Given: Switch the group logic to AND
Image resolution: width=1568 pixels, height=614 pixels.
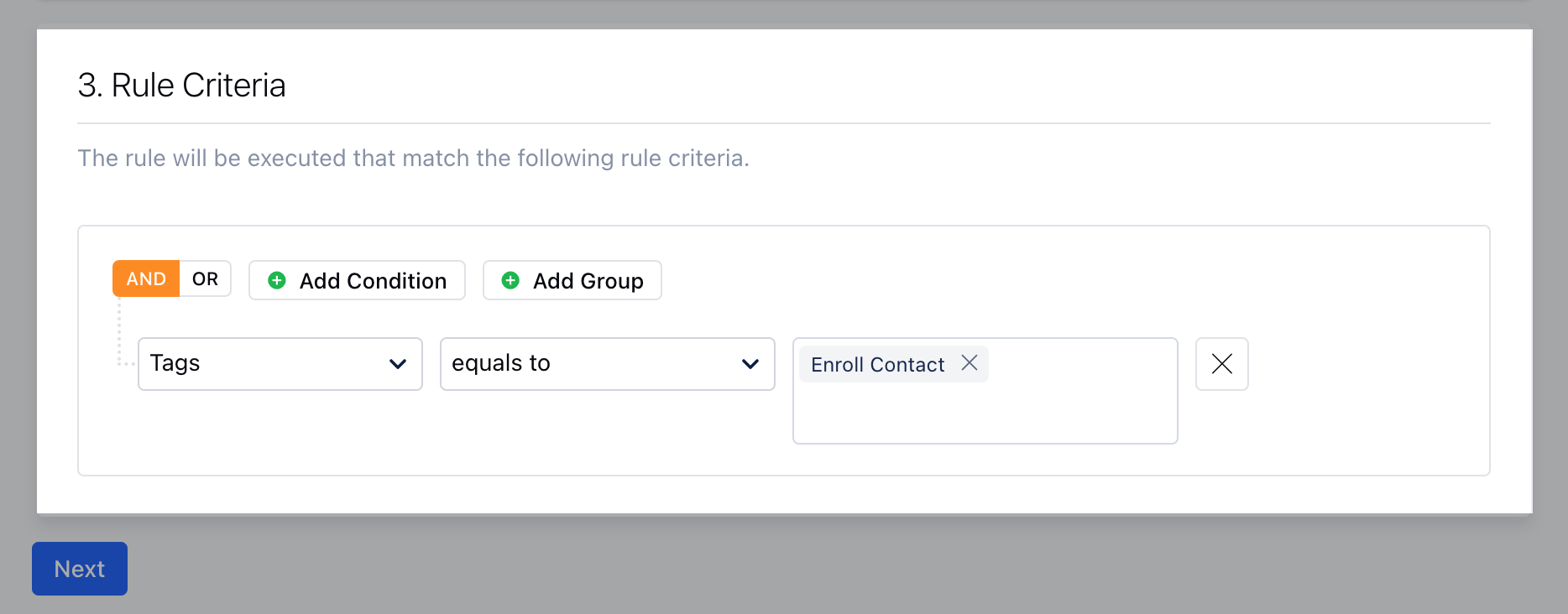Looking at the screenshot, I should click(x=146, y=278).
